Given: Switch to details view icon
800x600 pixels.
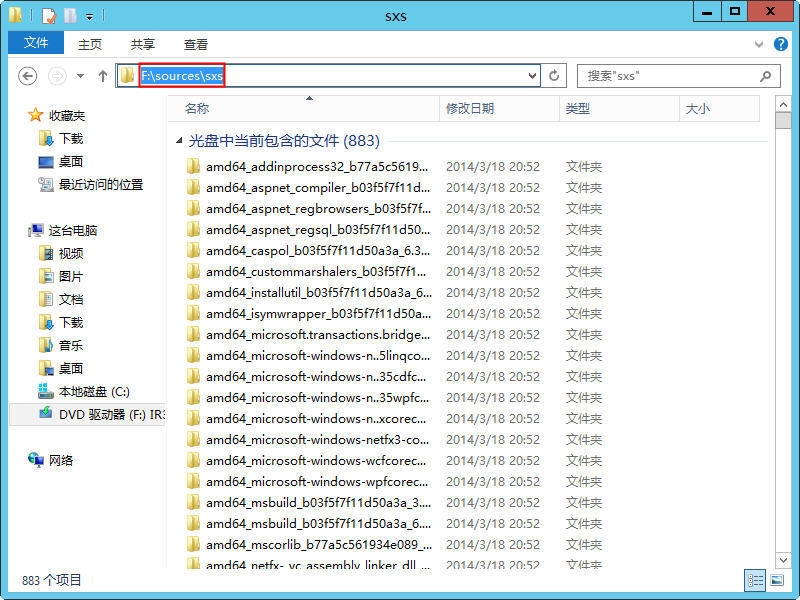Looking at the screenshot, I should (755, 580).
